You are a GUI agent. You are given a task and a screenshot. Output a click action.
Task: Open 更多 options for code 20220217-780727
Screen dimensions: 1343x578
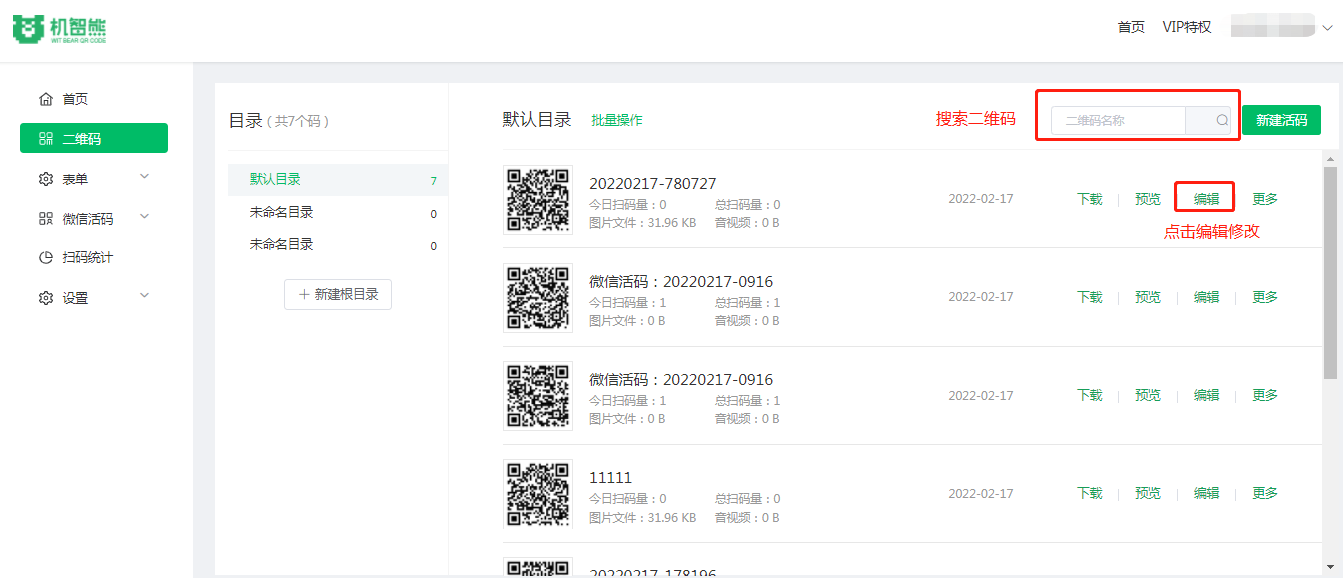pos(1265,199)
